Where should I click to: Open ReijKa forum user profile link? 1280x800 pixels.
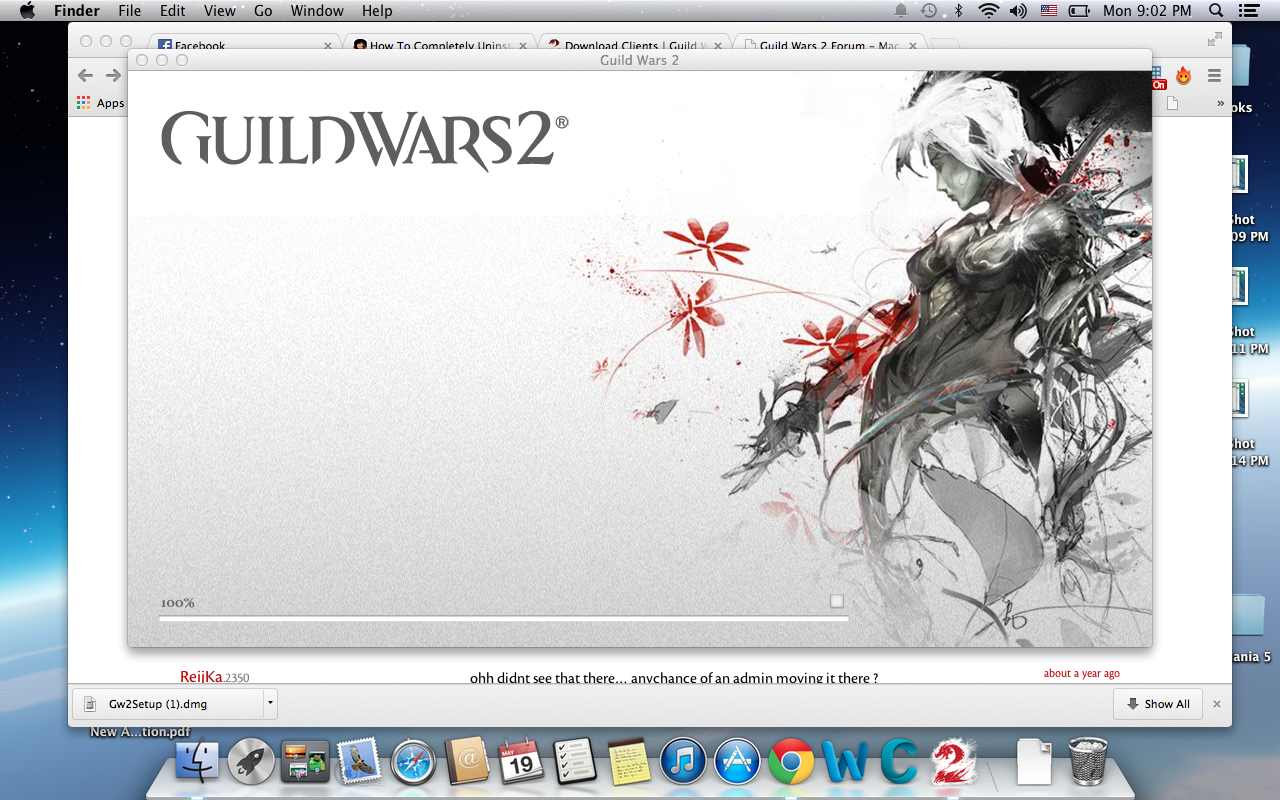click(x=201, y=677)
